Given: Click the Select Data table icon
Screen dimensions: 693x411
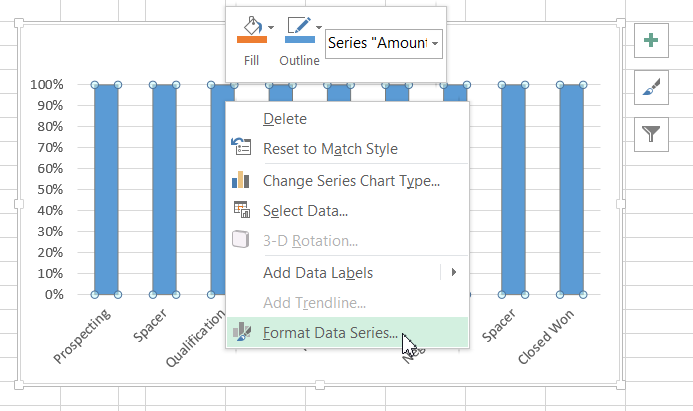Looking at the screenshot, I should point(241,210).
